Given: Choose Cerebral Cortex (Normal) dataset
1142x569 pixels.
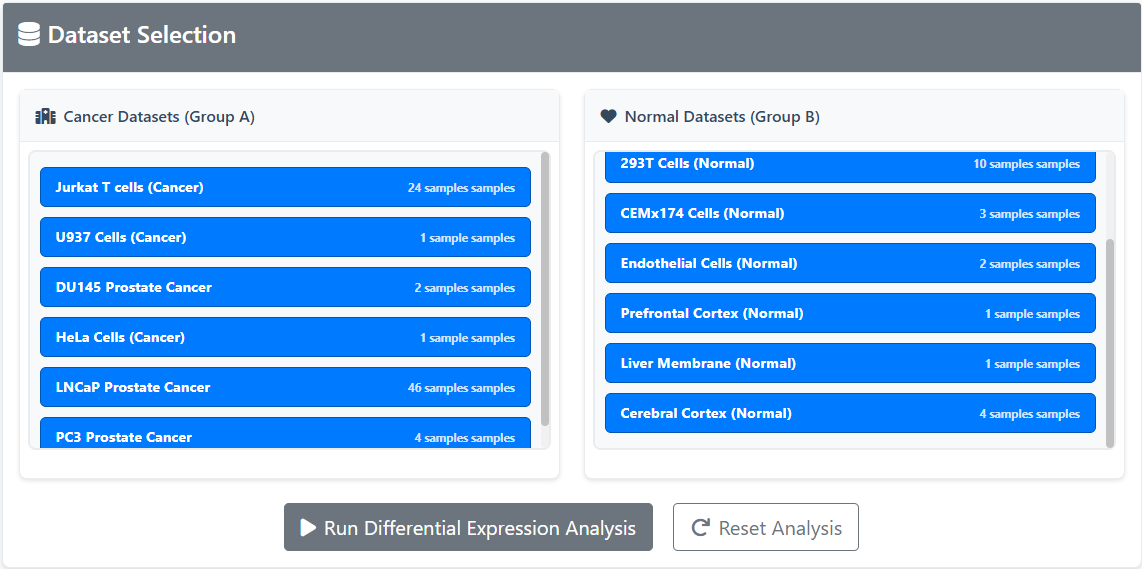Looking at the screenshot, I should click(850, 413).
